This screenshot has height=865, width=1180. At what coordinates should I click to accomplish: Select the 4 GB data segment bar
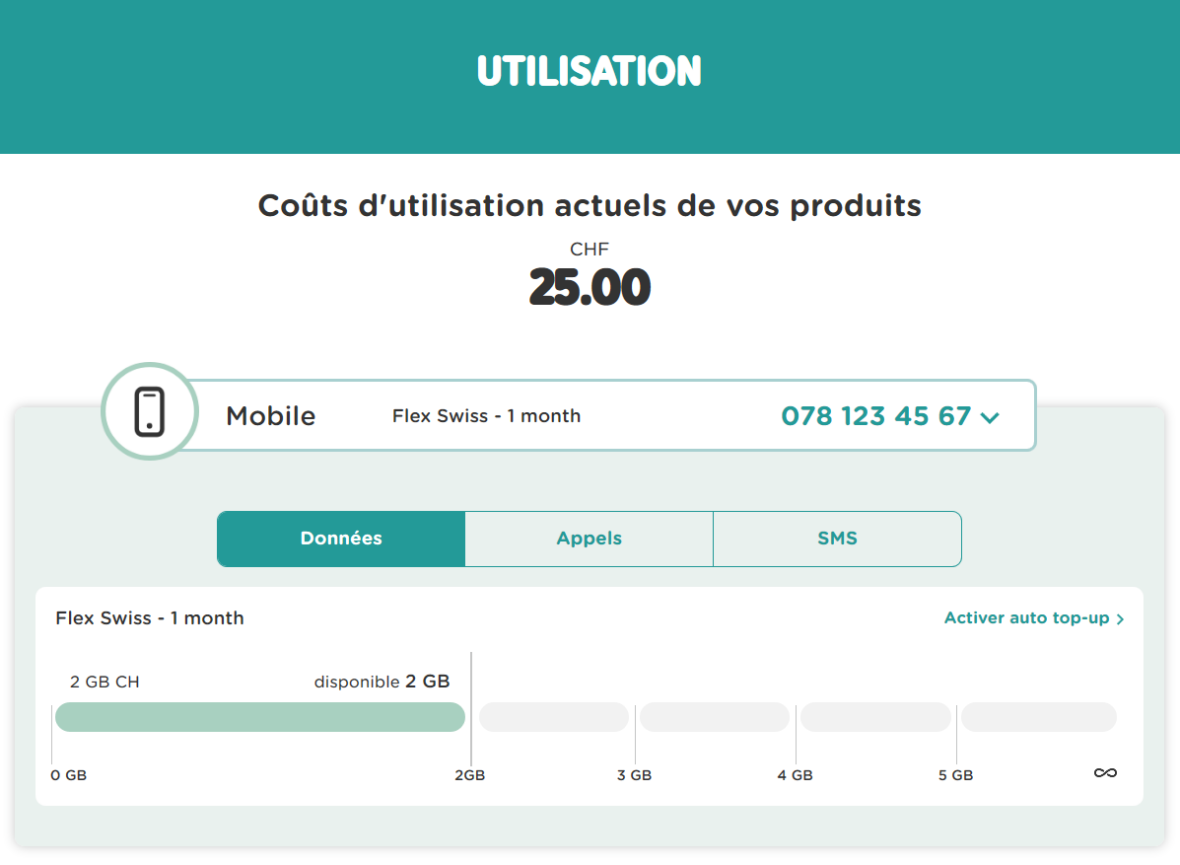714,717
